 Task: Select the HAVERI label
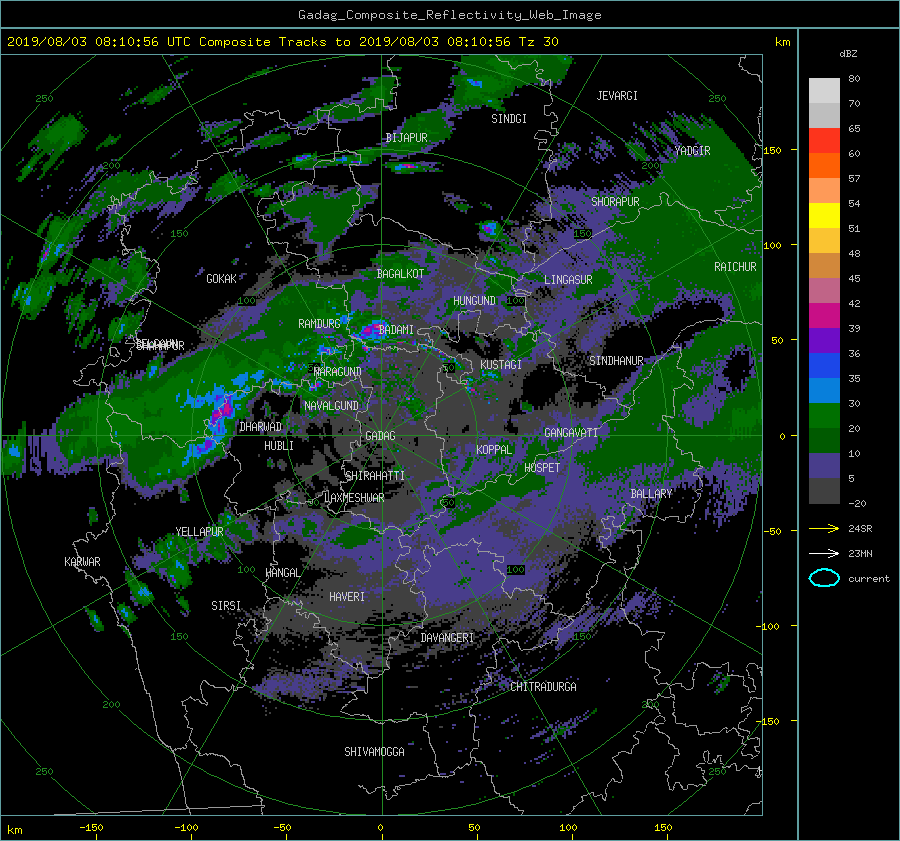point(347,597)
